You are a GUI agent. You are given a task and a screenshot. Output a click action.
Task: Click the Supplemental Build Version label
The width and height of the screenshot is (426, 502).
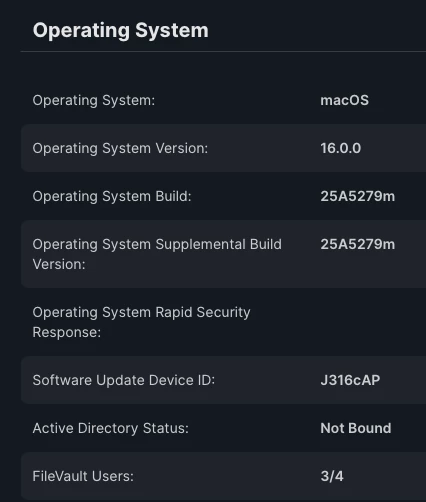pos(157,254)
